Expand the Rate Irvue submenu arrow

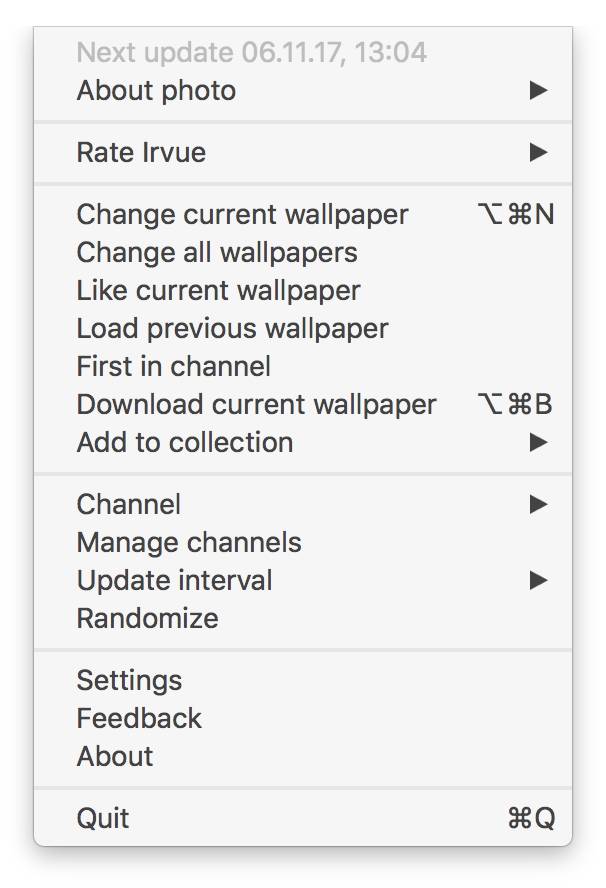[538, 153]
